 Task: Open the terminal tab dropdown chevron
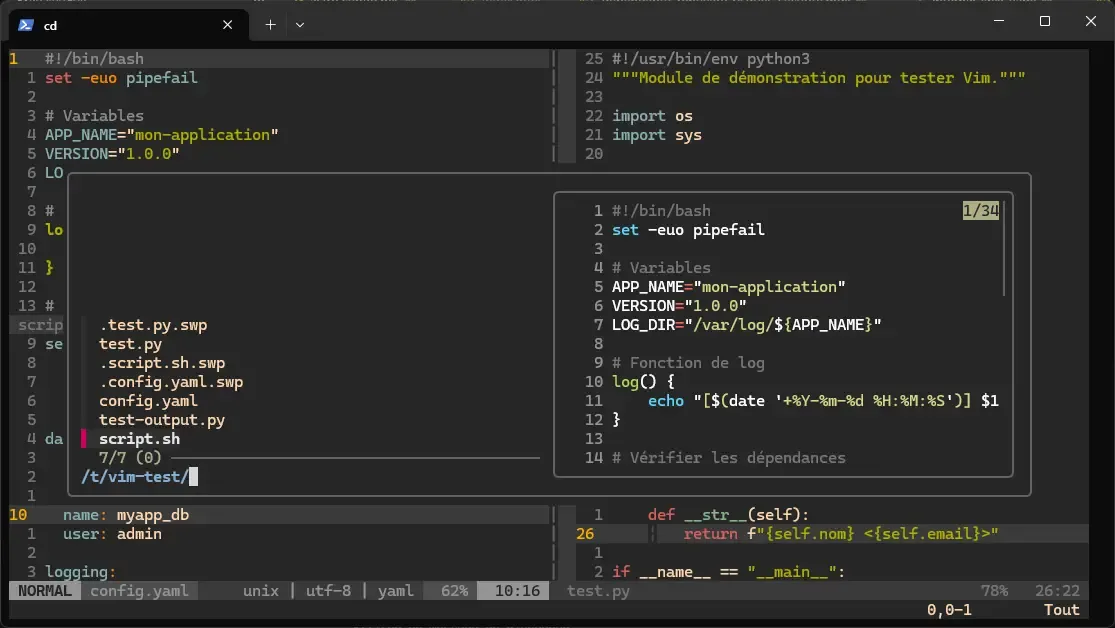(x=300, y=24)
